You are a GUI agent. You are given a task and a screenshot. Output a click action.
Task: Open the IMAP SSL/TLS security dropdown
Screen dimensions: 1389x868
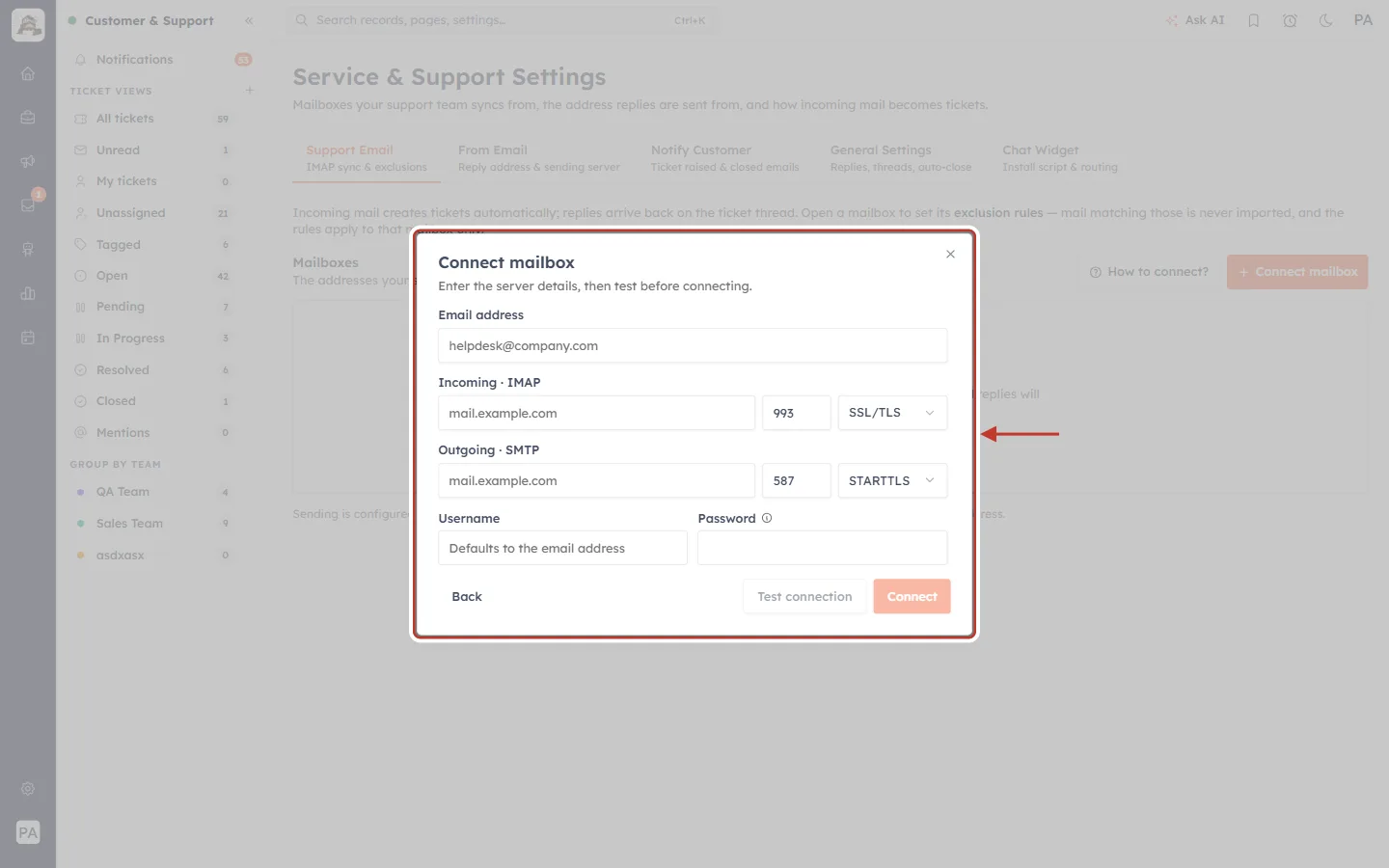click(892, 413)
